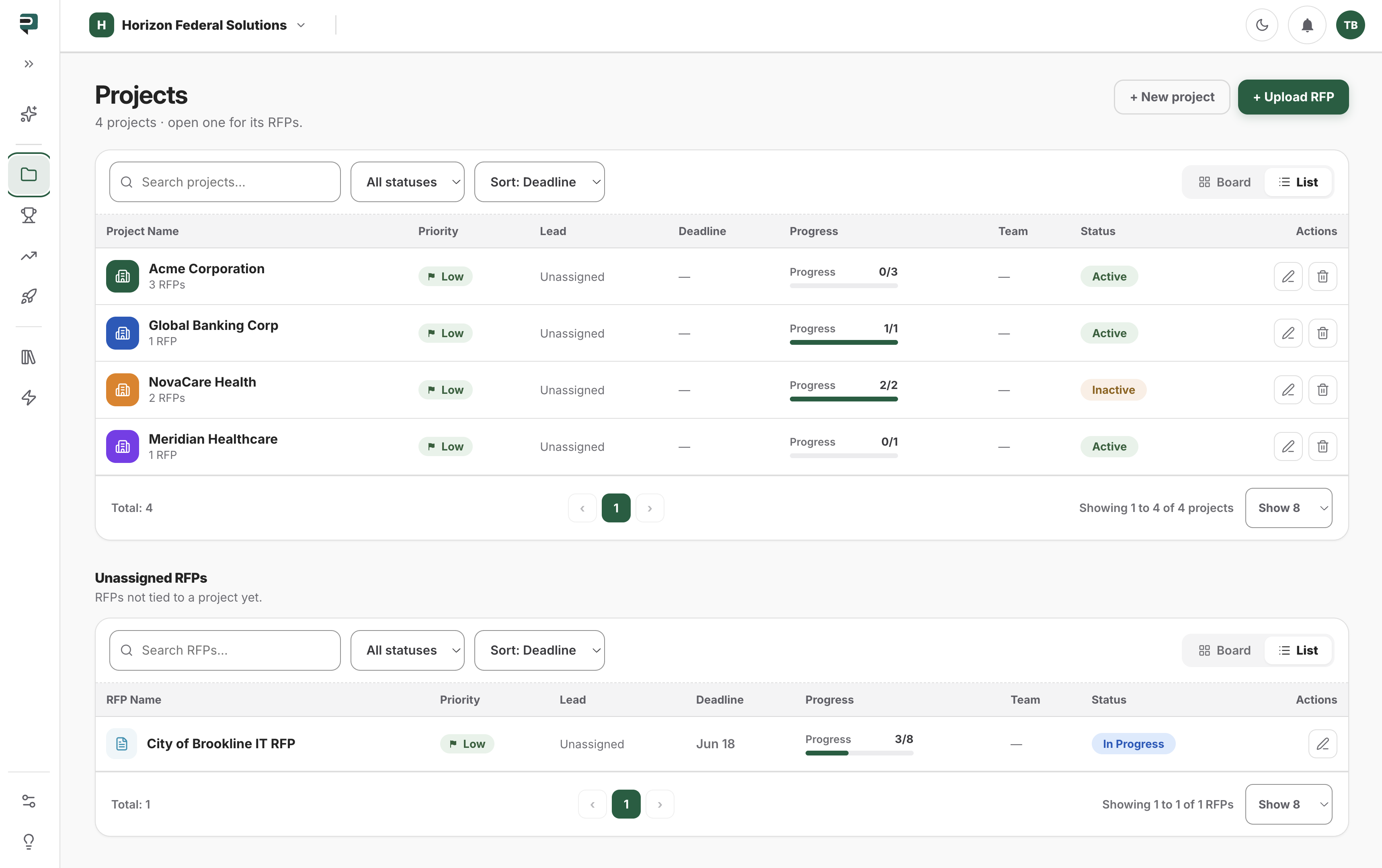Open the rocket sidebar icon

tap(29, 296)
